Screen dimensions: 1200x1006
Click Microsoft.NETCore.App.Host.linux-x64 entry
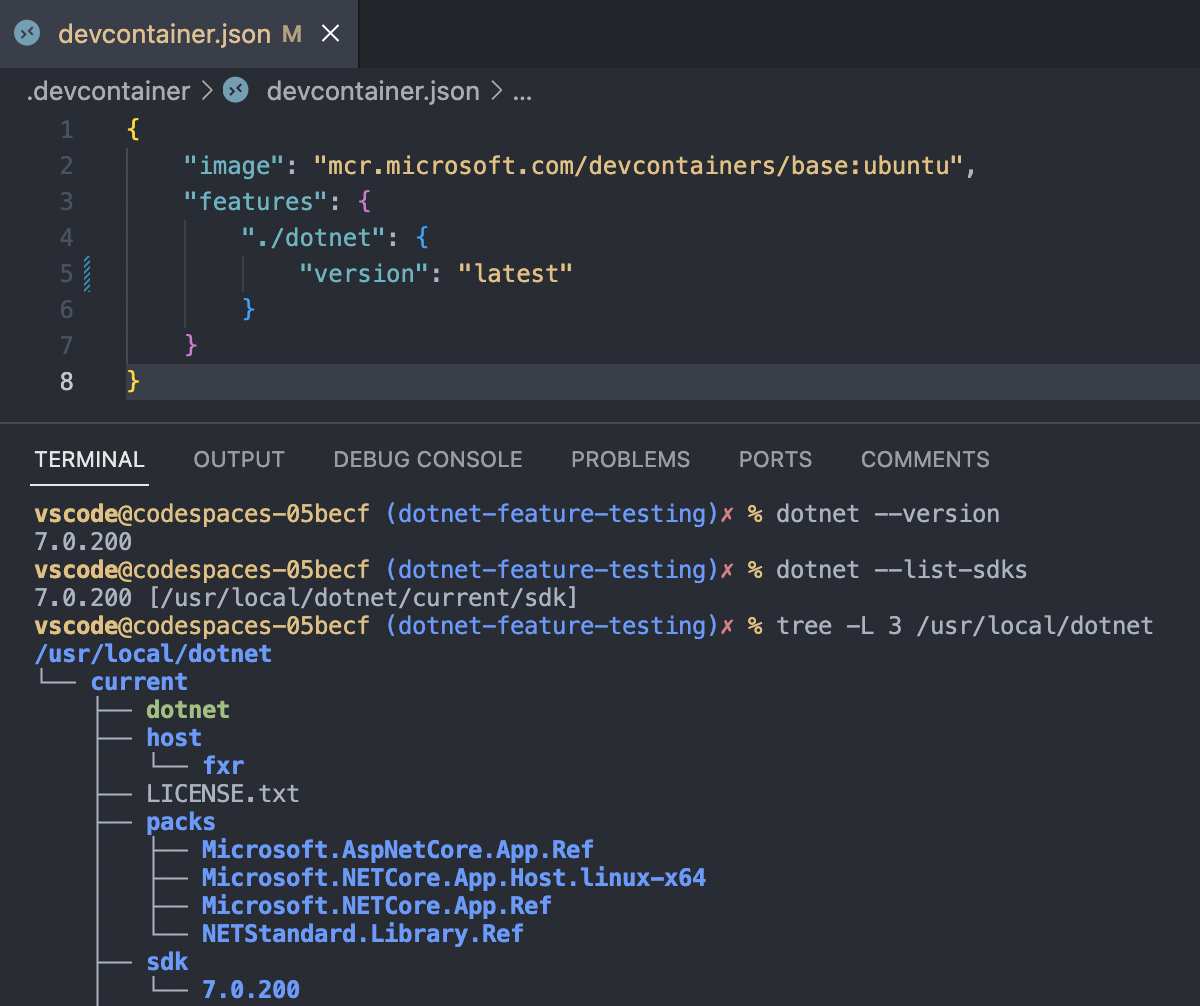click(454, 878)
